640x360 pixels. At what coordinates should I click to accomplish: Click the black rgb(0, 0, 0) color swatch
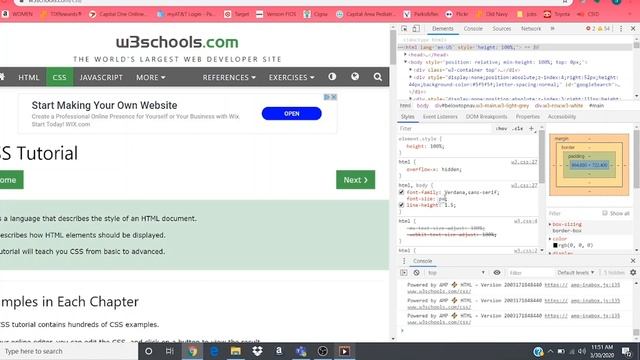click(555, 245)
